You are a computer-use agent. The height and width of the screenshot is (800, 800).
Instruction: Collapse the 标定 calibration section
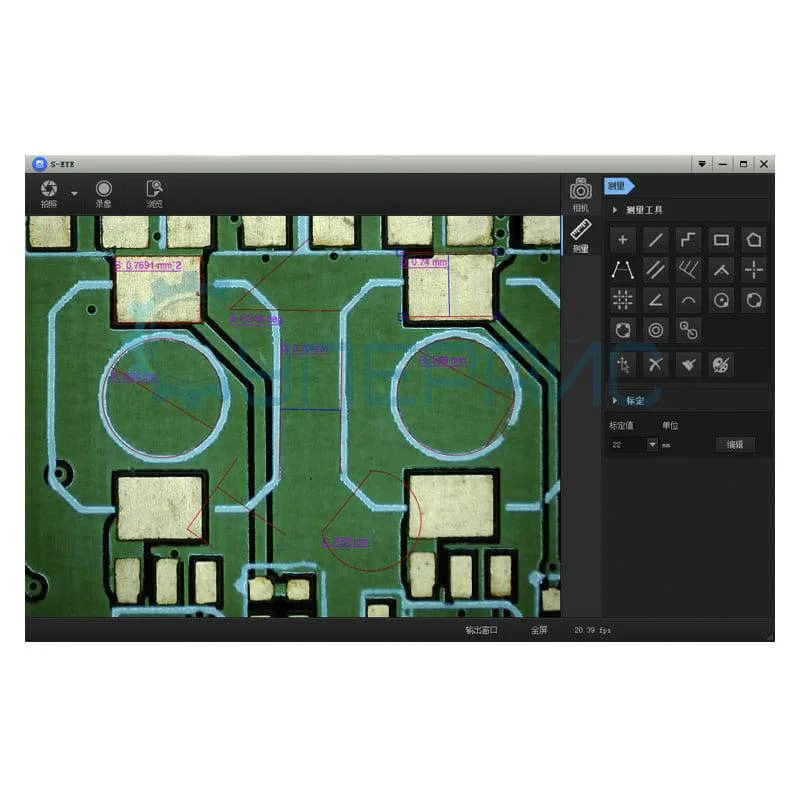click(614, 400)
